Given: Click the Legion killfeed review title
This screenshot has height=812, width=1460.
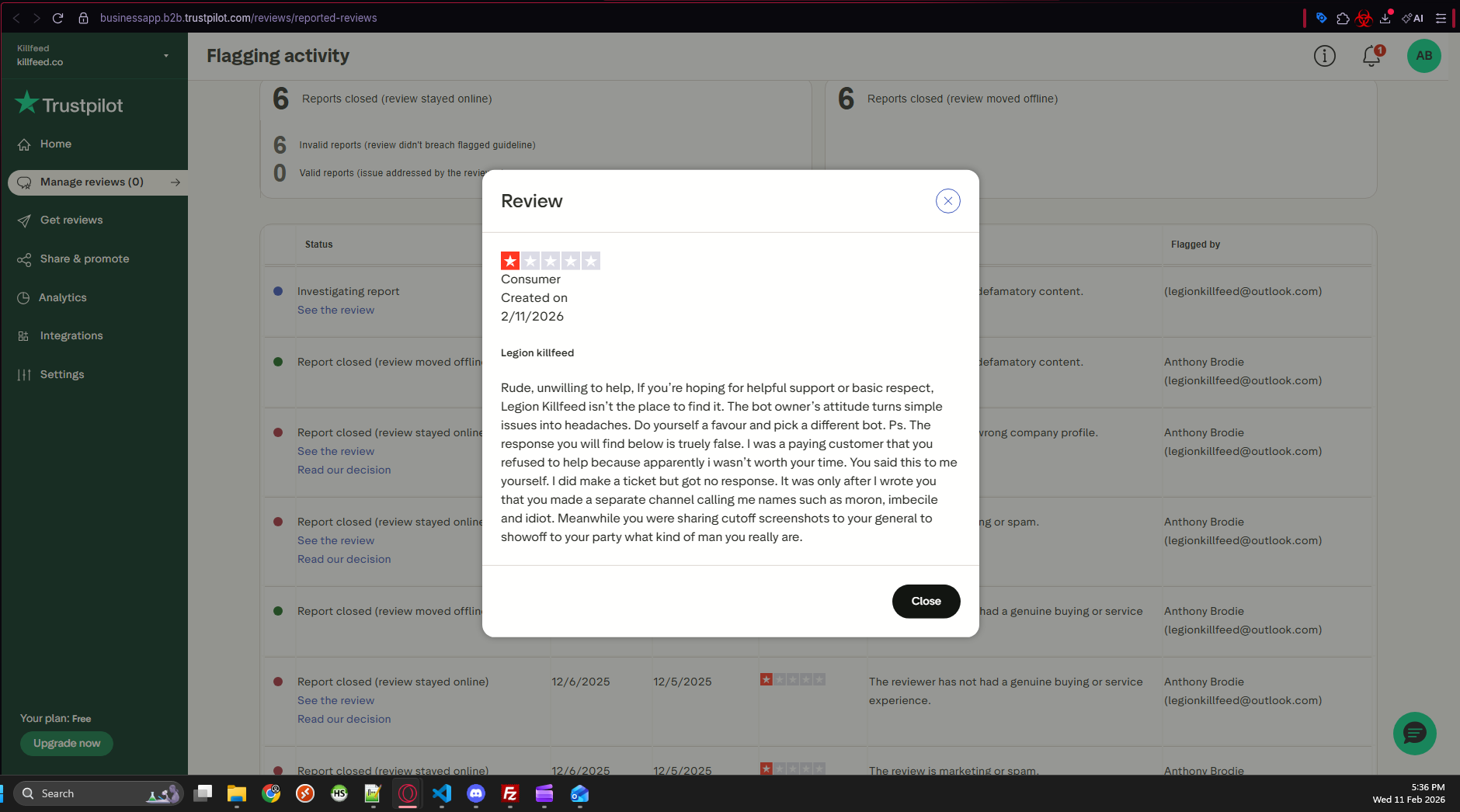Looking at the screenshot, I should [x=537, y=353].
